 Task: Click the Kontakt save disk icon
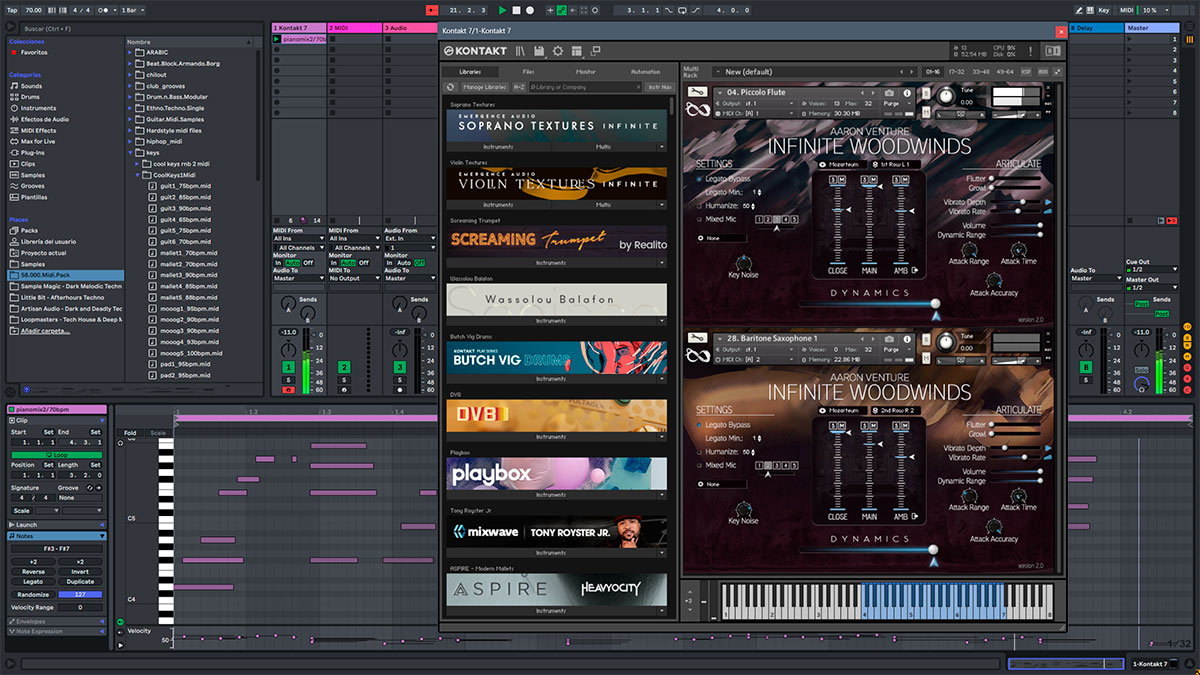[539, 51]
